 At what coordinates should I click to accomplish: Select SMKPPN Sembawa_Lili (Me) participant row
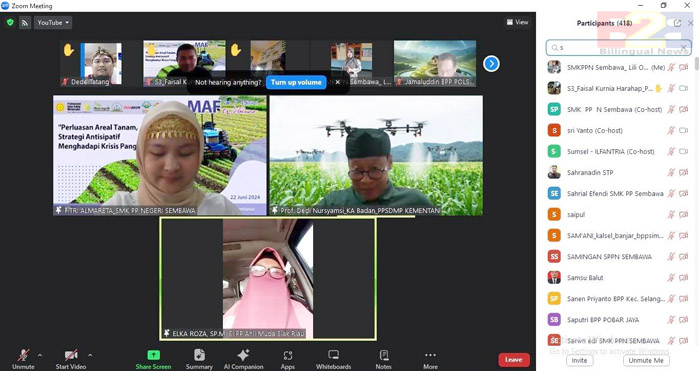618,67
